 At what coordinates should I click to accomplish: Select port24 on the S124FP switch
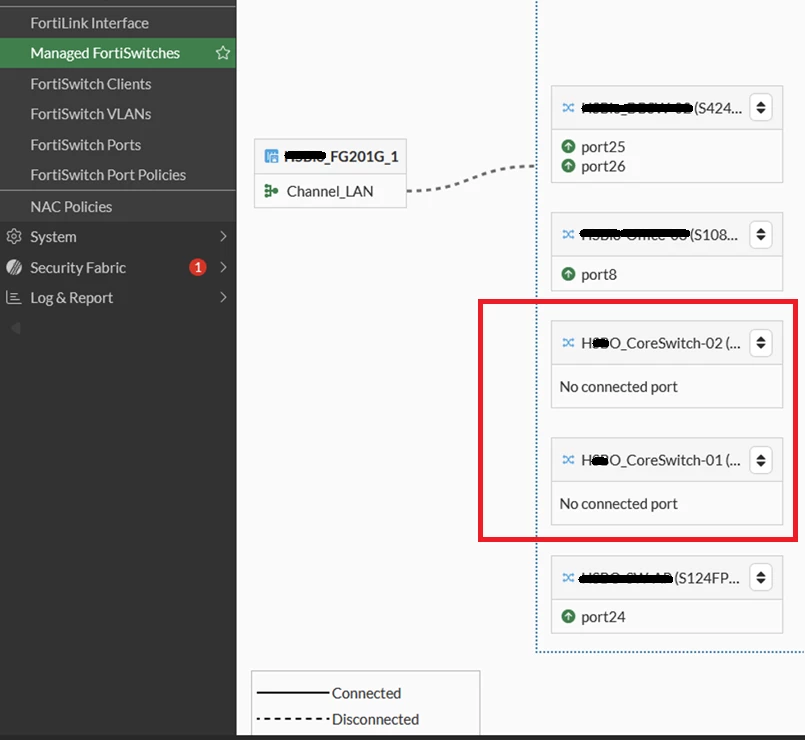(603, 617)
